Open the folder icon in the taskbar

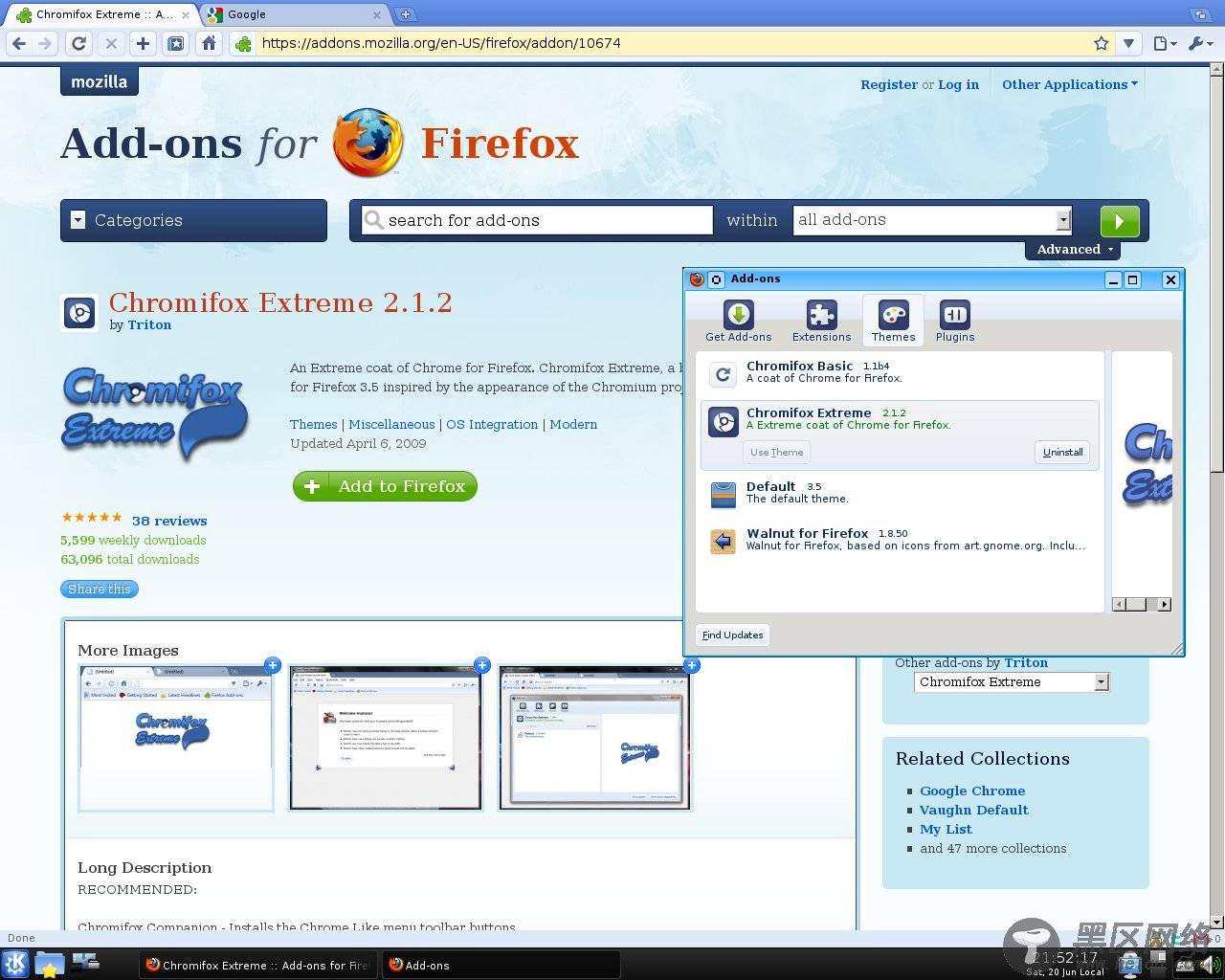point(49,964)
